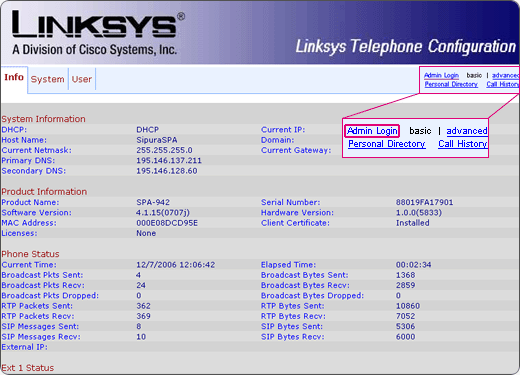Click the 'Product Name:' label
Image resolution: width=520 pixels, height=375 pixels.
pyautogui.click(x=30, y=202)
